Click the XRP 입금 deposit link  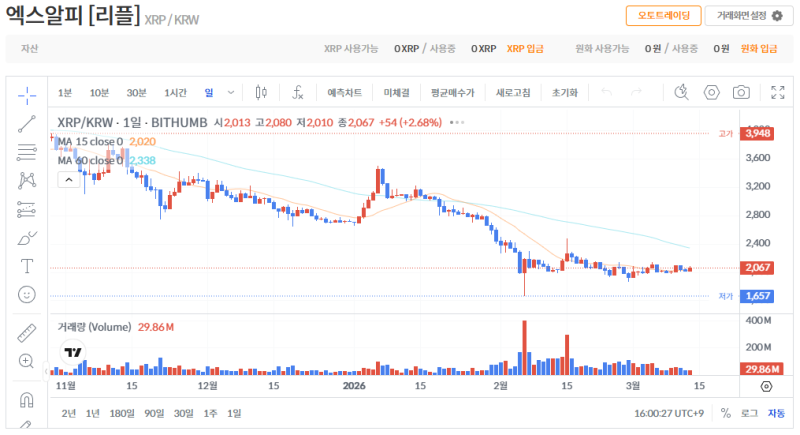[525, 48]
